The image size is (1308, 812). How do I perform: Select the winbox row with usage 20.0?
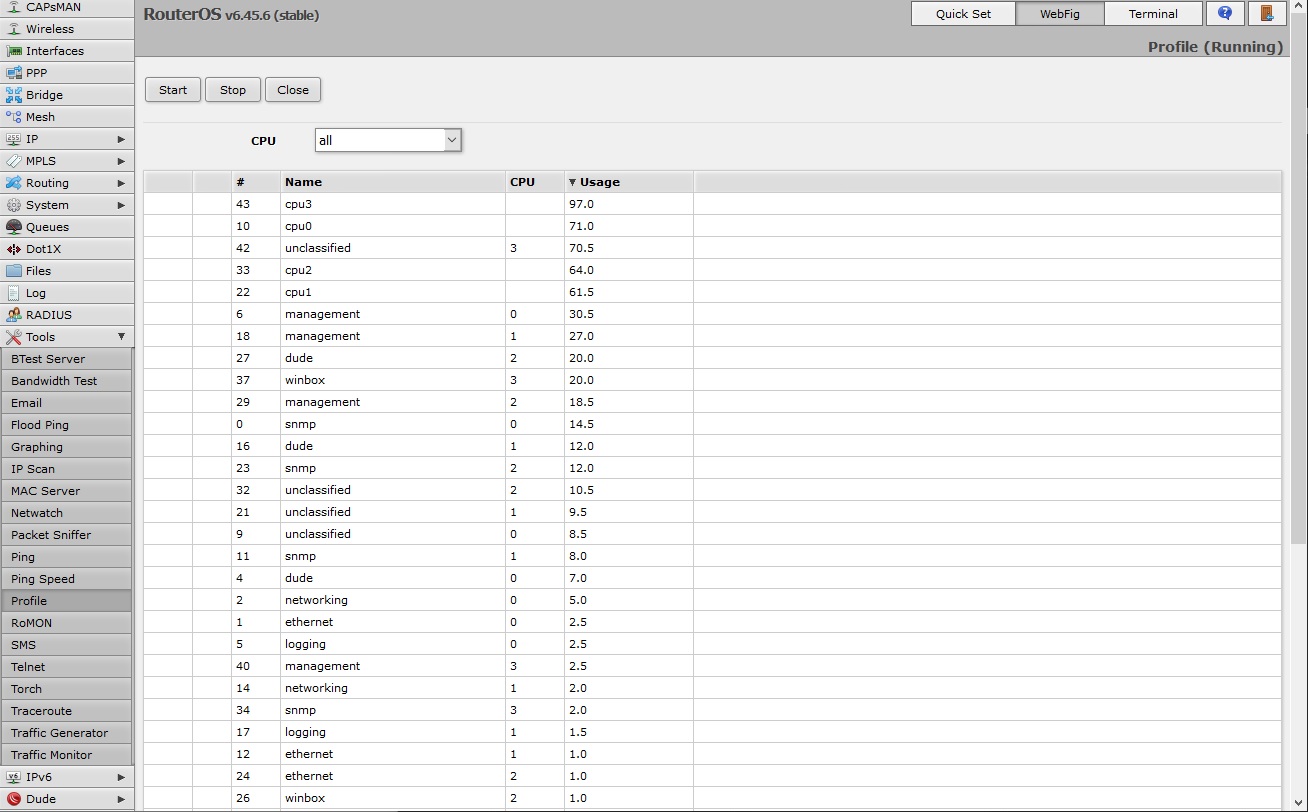coord(712,380)
